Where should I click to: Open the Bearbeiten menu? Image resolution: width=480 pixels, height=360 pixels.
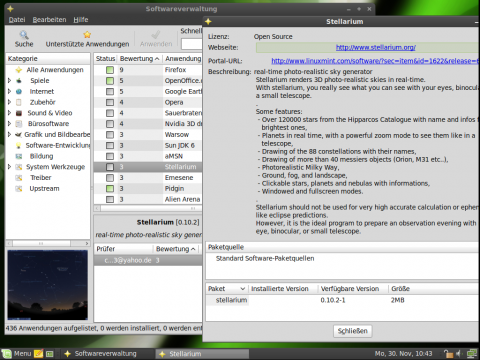pos(49,20)
